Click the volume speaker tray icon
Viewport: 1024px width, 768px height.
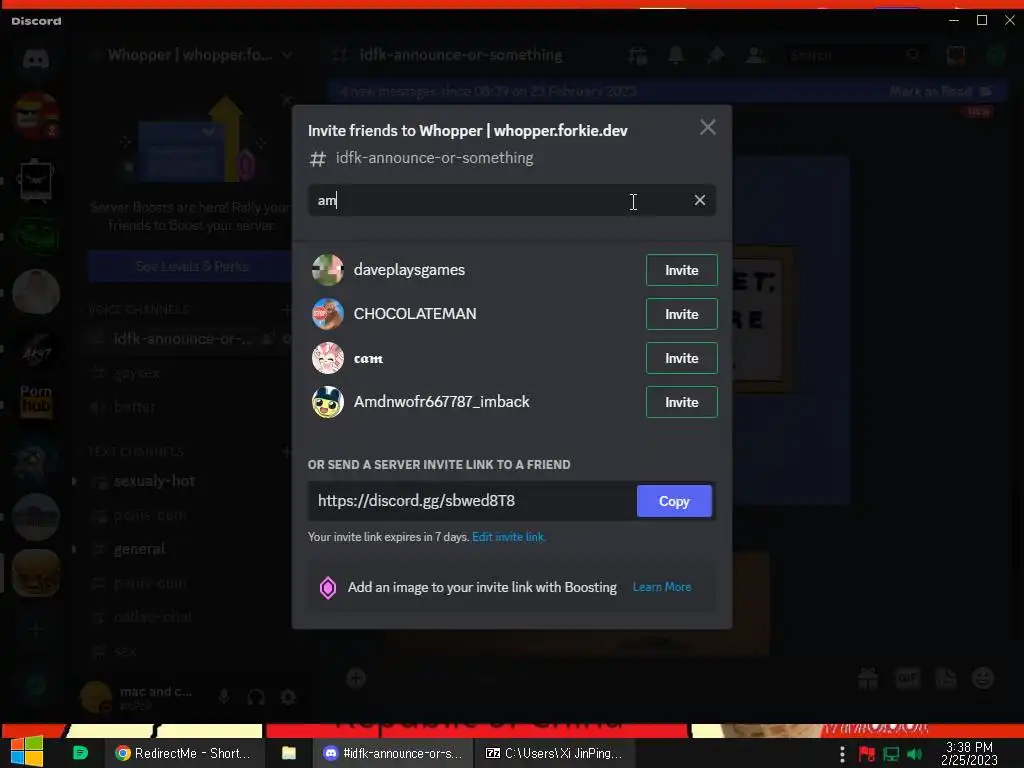[915, 754]
